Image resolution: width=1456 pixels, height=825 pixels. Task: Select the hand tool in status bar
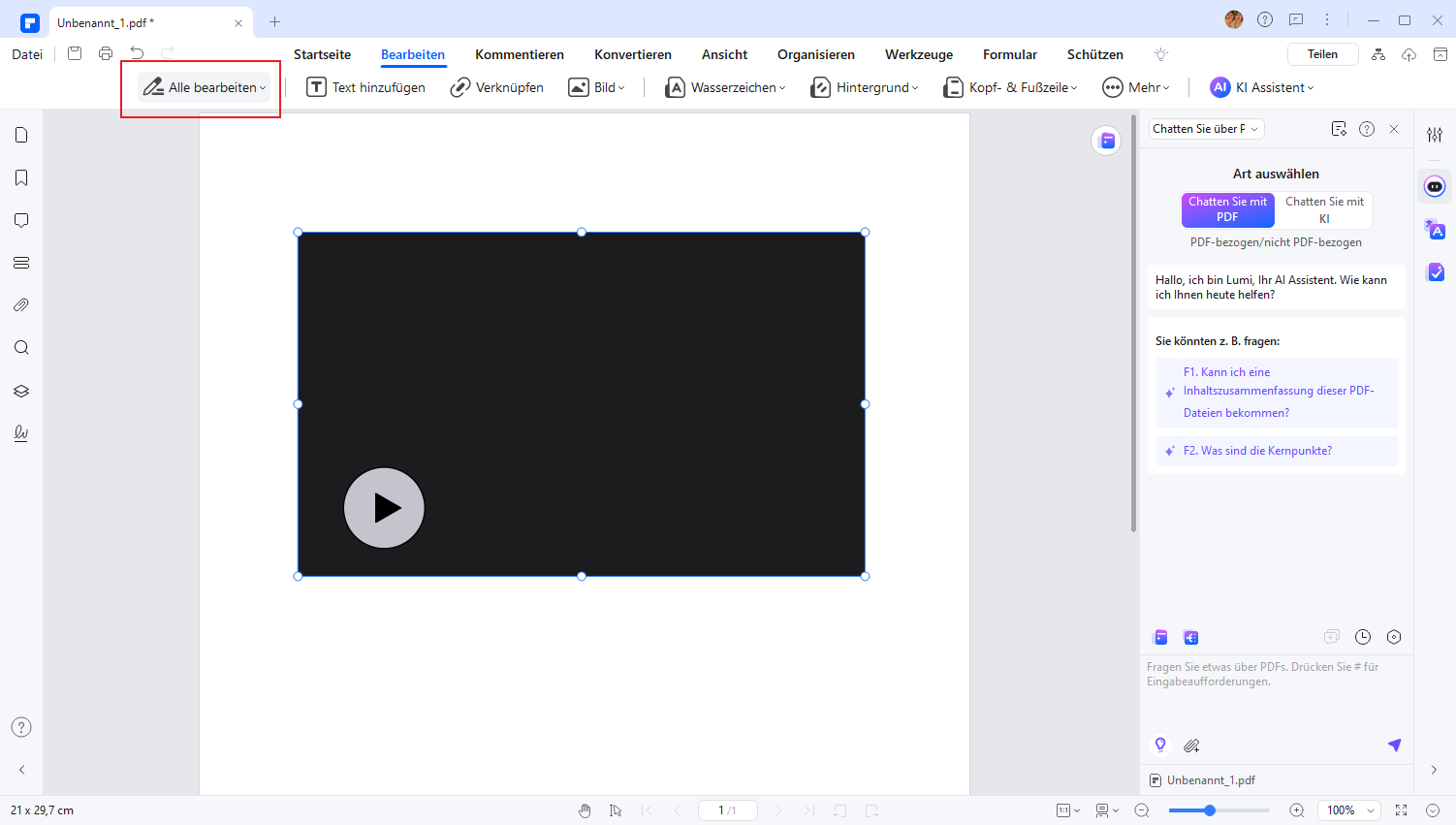(585, 810)
